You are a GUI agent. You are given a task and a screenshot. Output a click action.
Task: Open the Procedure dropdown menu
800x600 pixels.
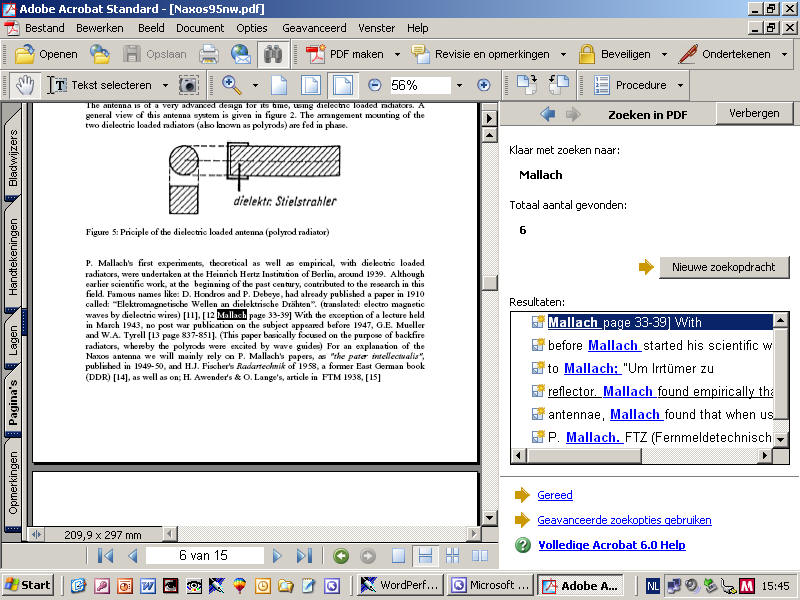[679, 85]
